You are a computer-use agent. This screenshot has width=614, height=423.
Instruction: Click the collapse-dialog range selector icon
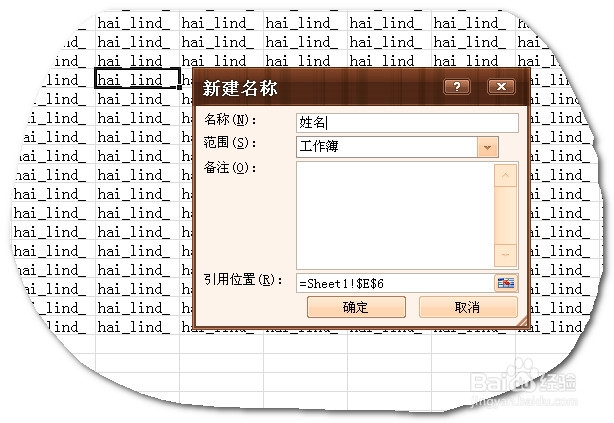[506, 283]
